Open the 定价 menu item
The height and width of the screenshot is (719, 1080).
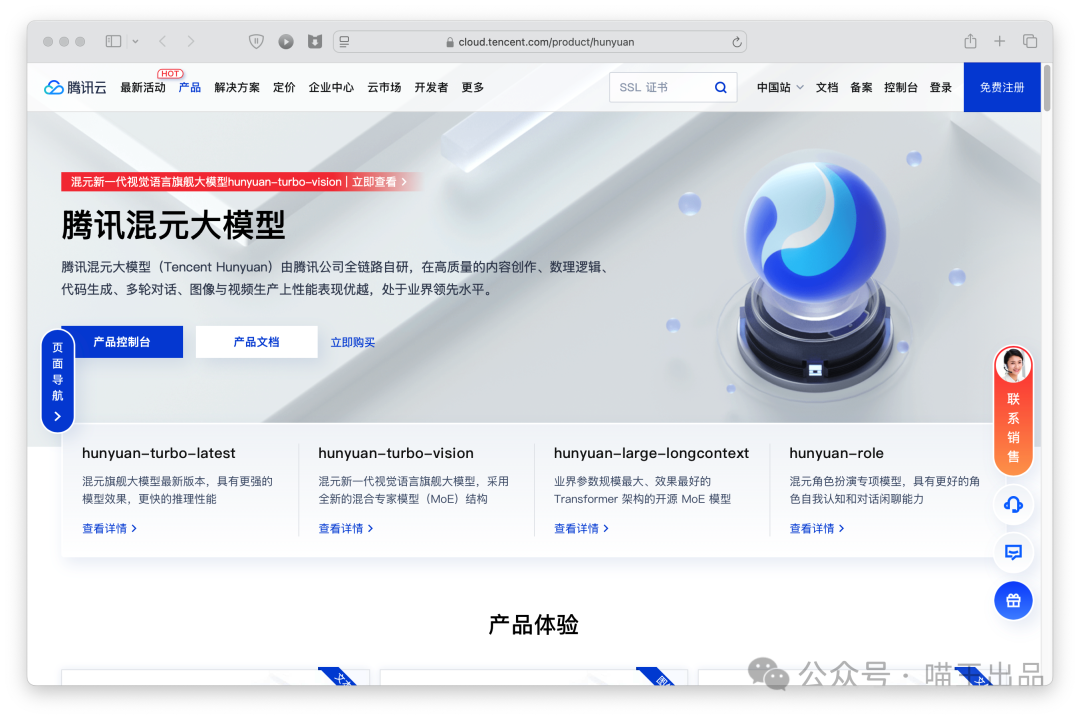point(284,87)
